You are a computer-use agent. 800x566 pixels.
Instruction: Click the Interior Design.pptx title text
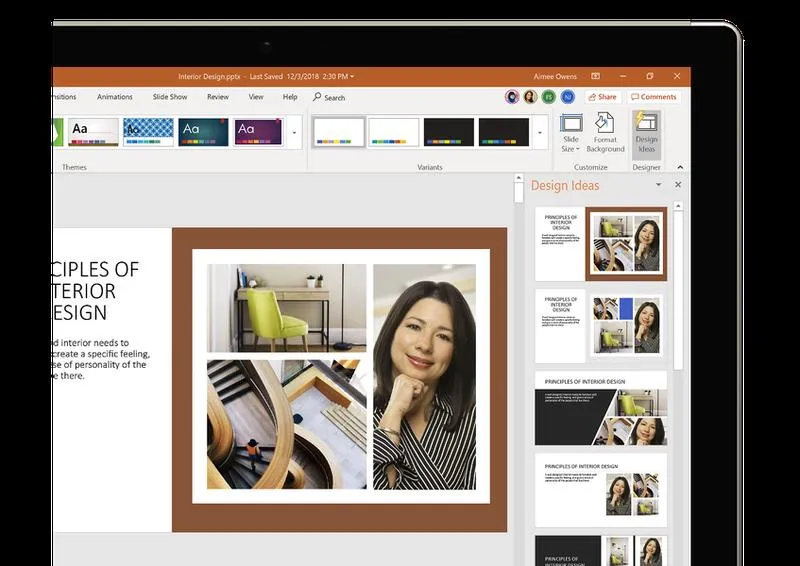[209, 77]
